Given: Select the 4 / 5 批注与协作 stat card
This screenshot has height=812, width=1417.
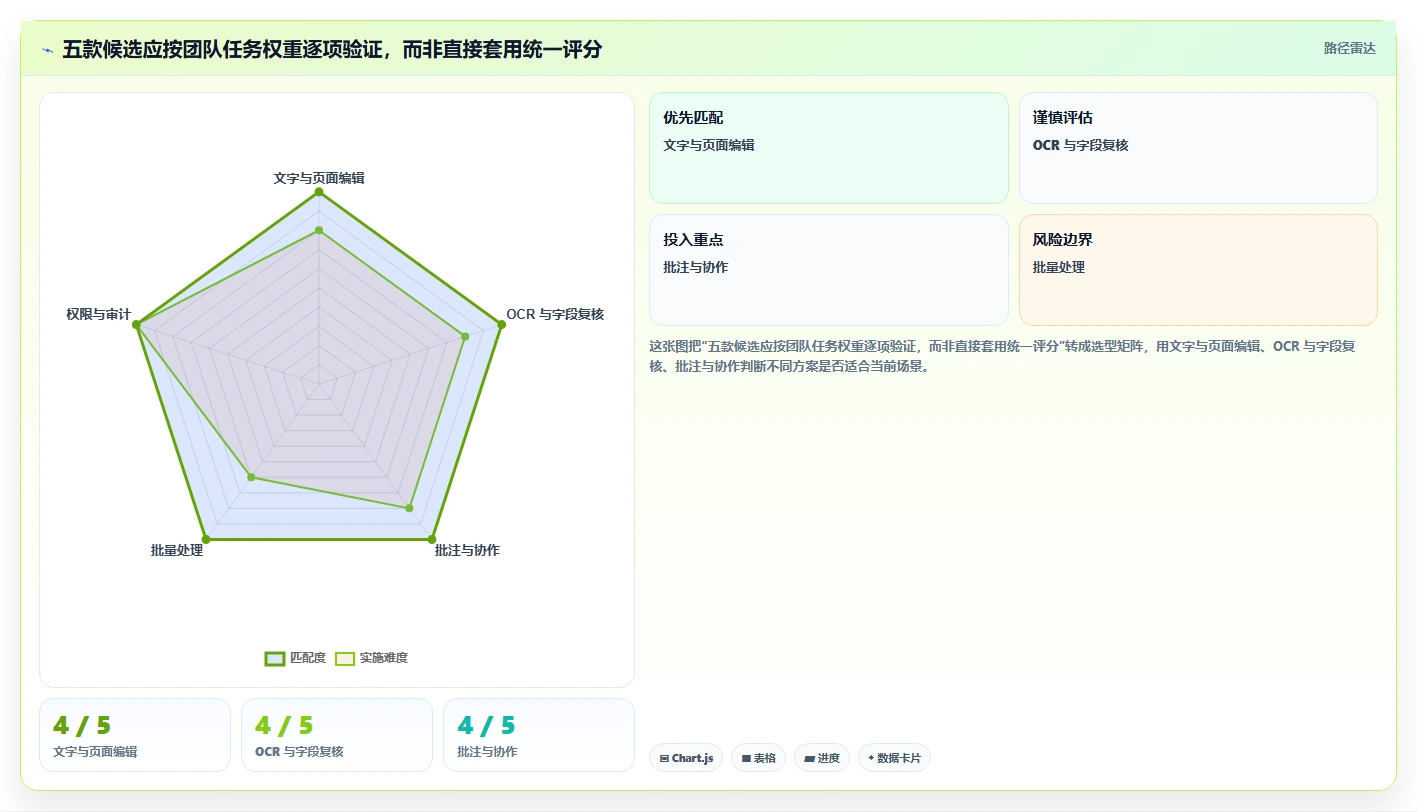Looking at the screenshot, I should 539,735.
